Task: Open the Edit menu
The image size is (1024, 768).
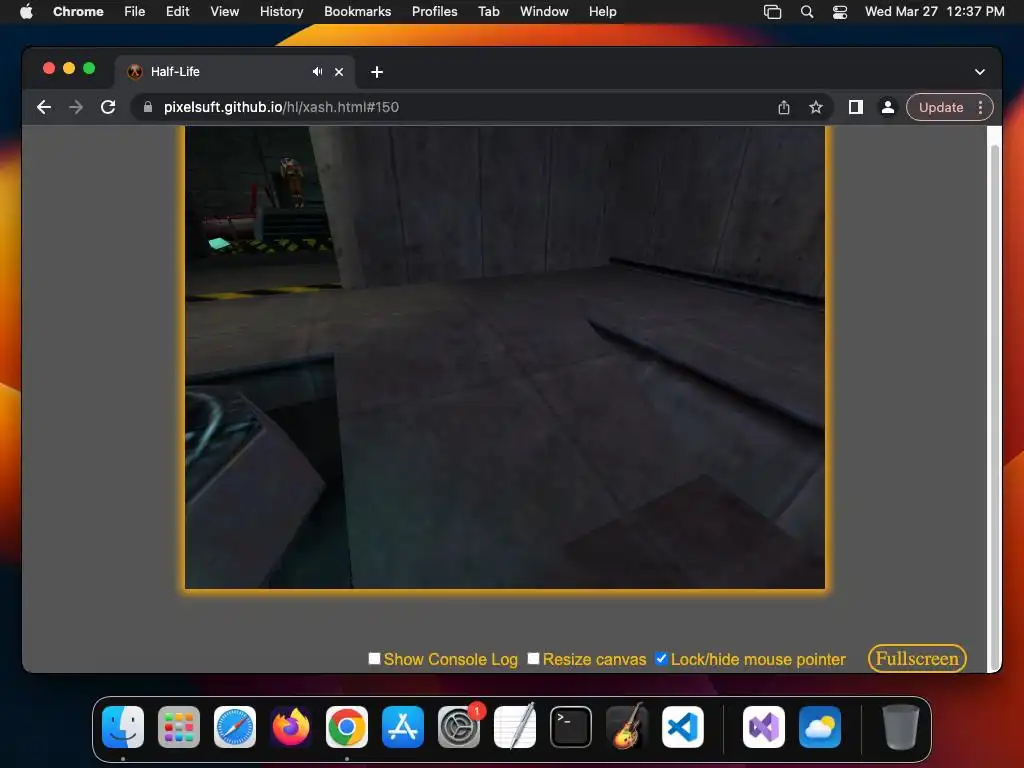Action: pyautogui.click(x=178, y=11)
